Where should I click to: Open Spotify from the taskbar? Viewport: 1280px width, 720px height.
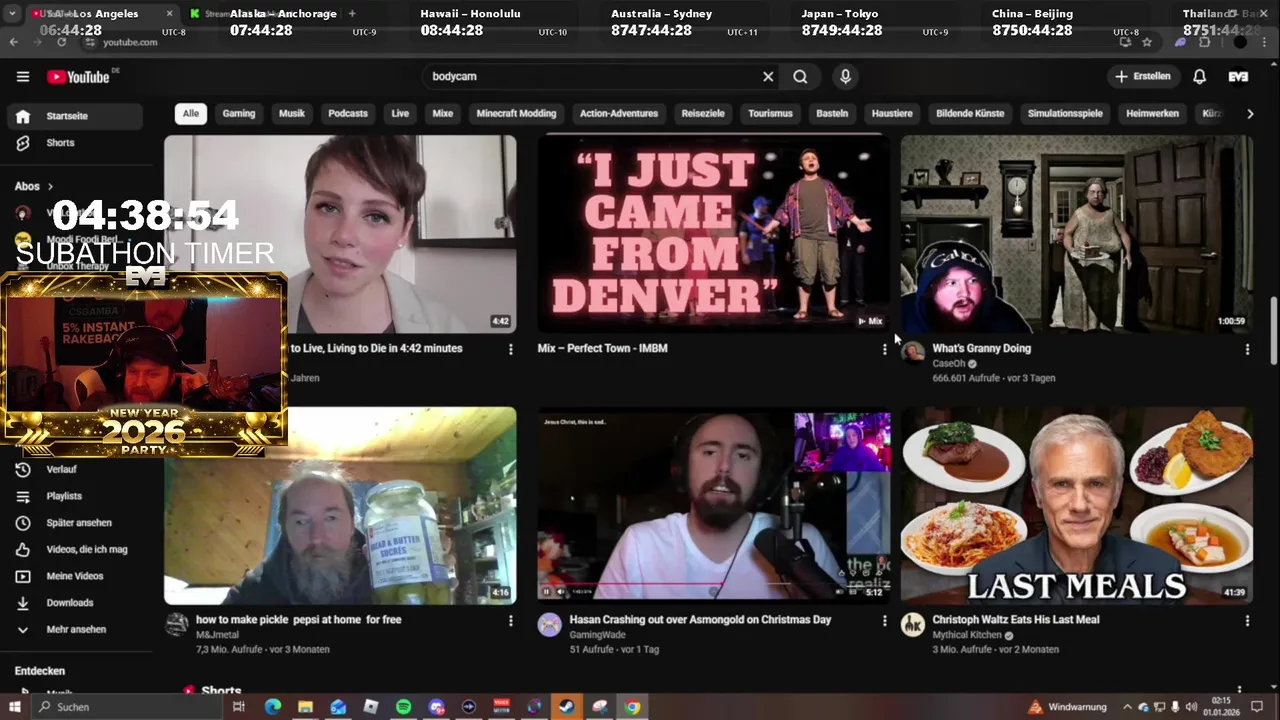coord(403,707)
